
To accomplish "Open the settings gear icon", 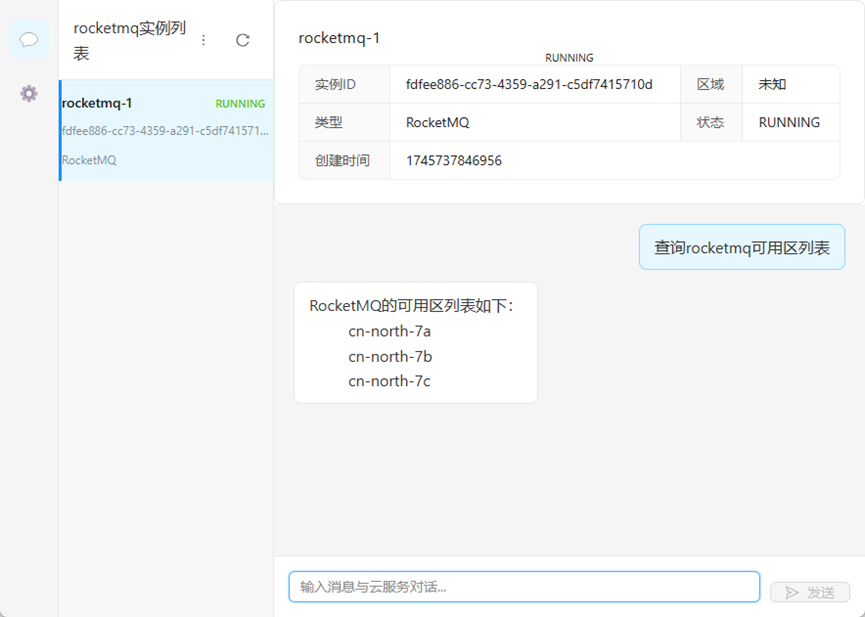I will pos(29,93).
